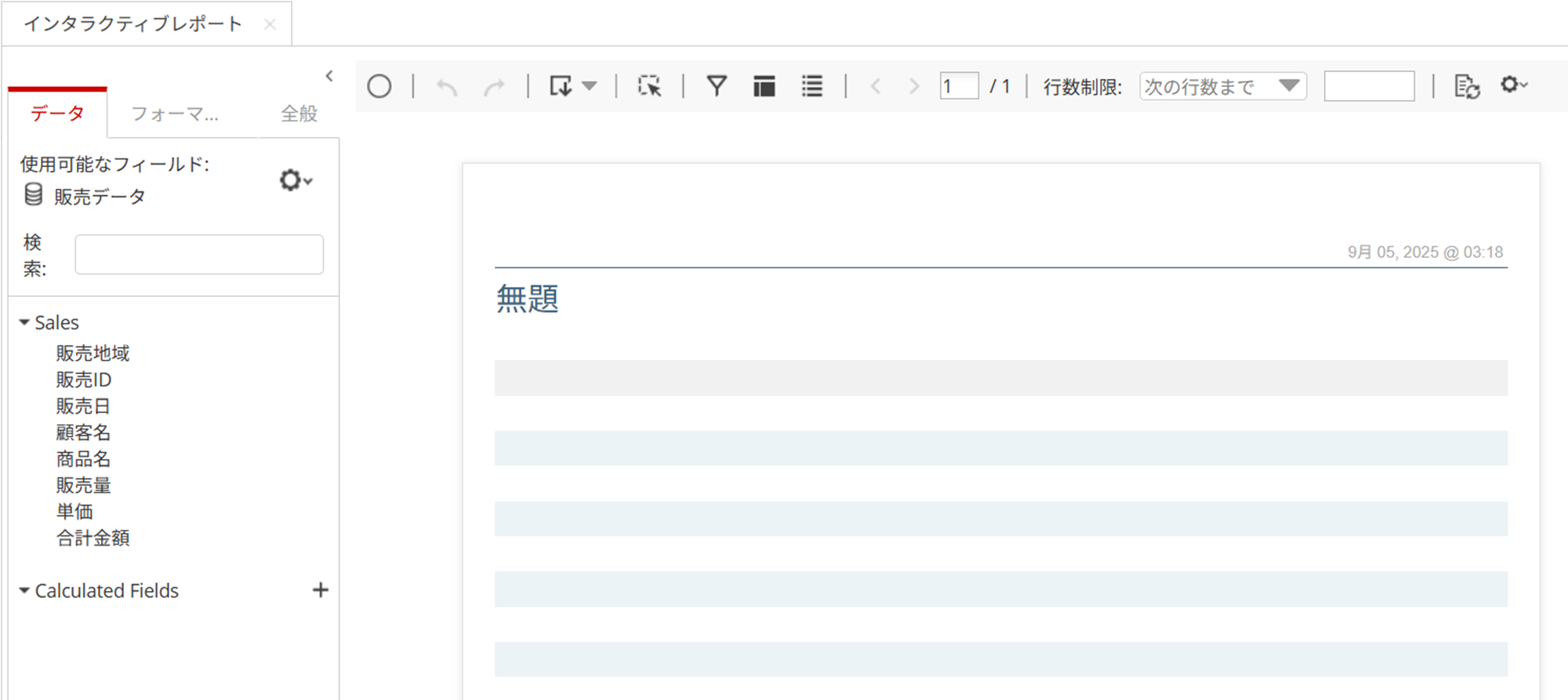Go to the previous page arrow
Viewport: 1568px width, 700px height.
tap(876, 86)
